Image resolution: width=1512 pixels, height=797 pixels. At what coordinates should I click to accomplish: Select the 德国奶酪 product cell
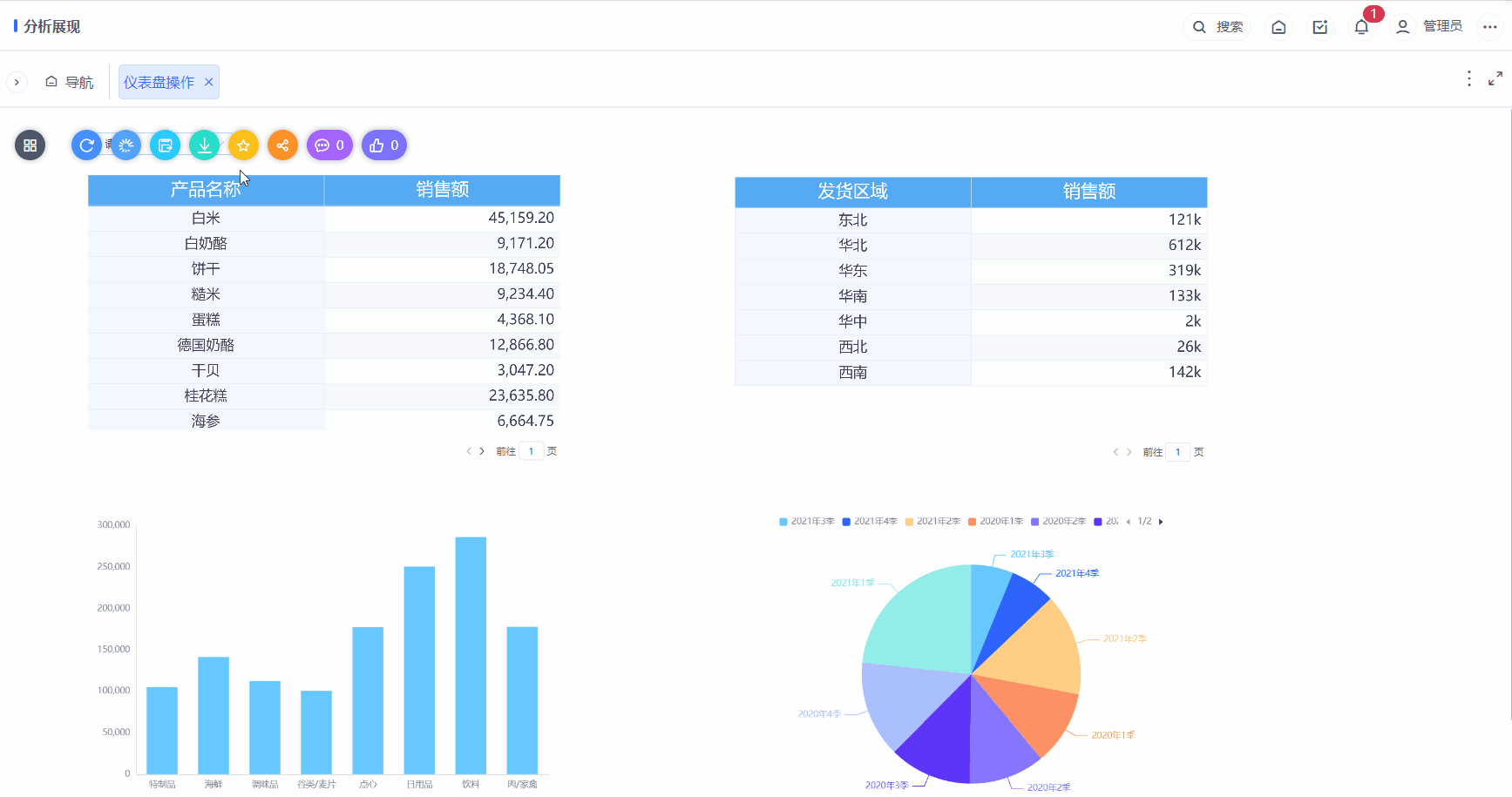click(206, 345)
